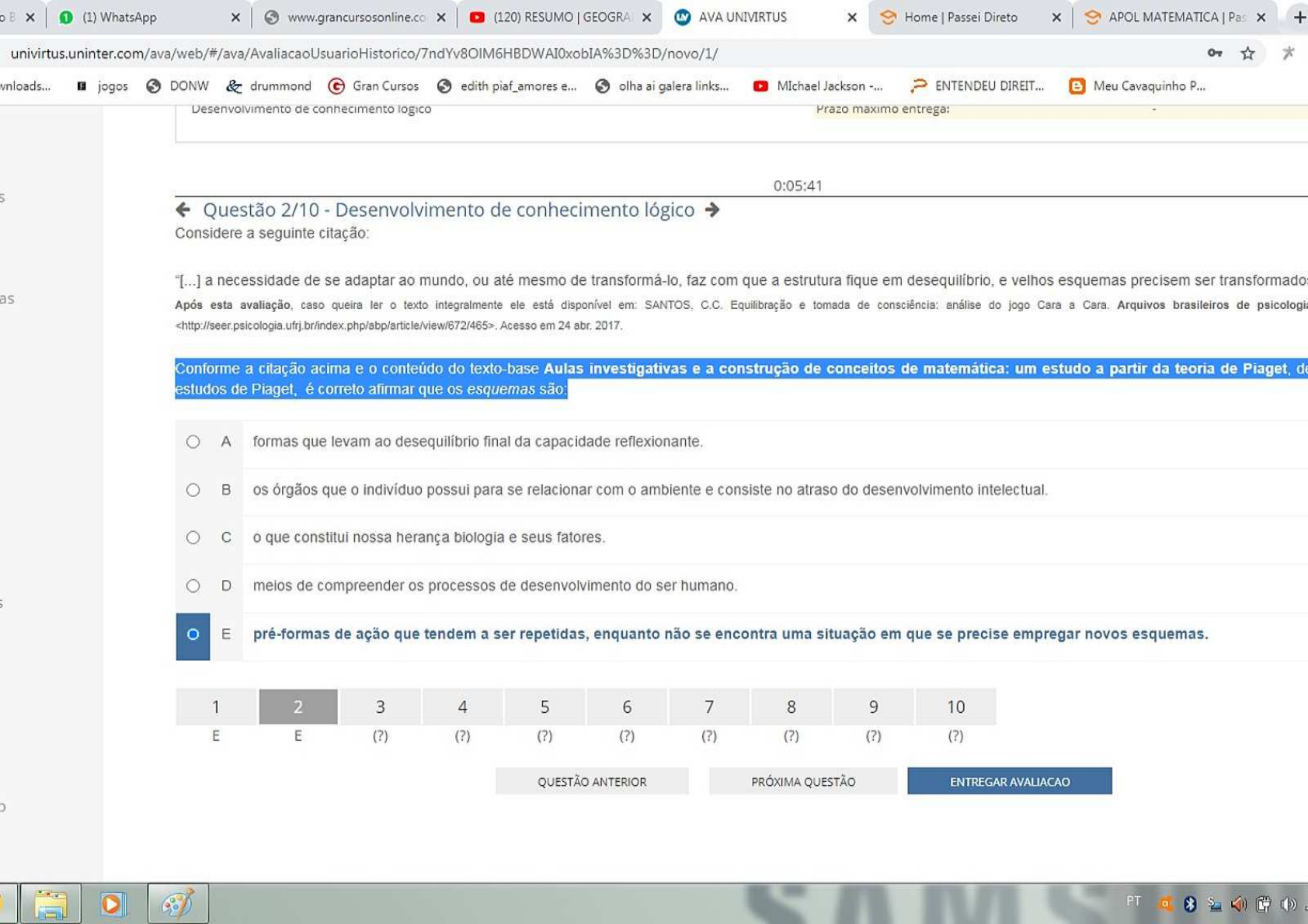Open the extensions pin icon in the browser toolbar
Screen dimensions: 1308x924
(x=1288, y=53)
